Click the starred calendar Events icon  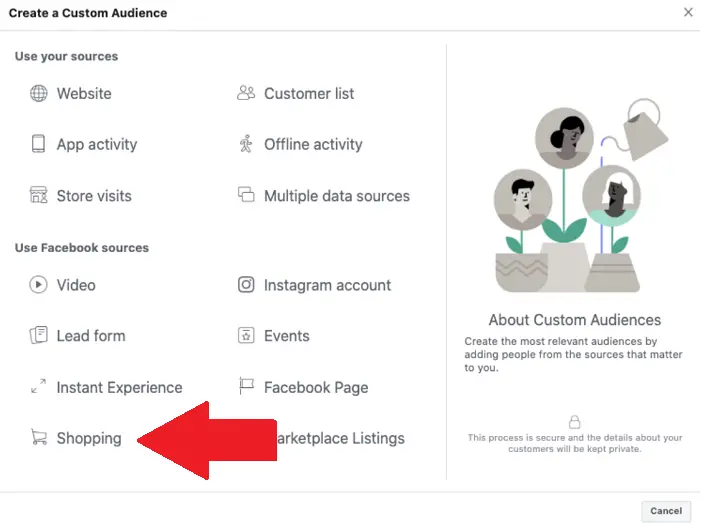246,336
